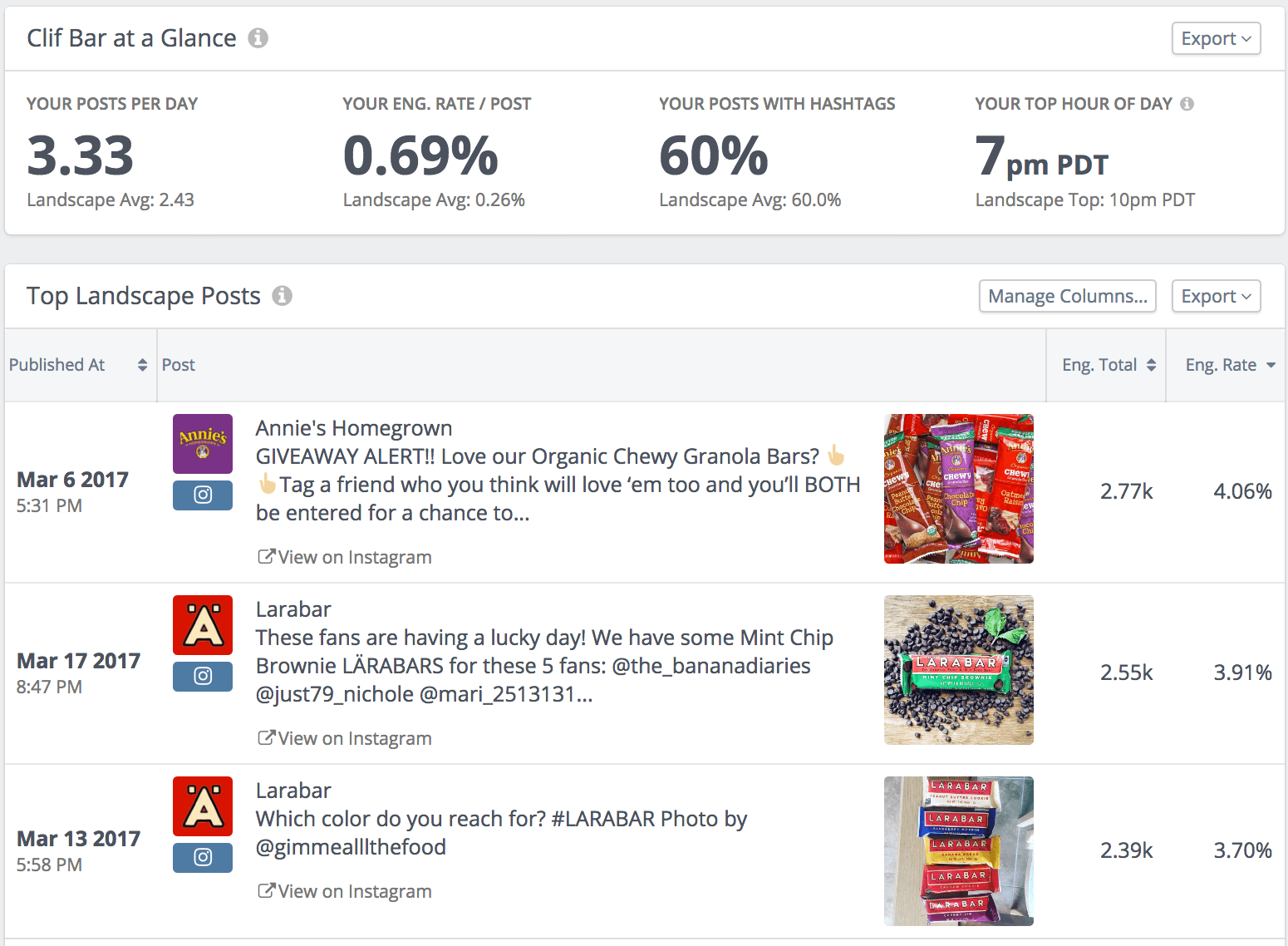Open stacked Larabar bars thumbnail

tap(959, 851)
